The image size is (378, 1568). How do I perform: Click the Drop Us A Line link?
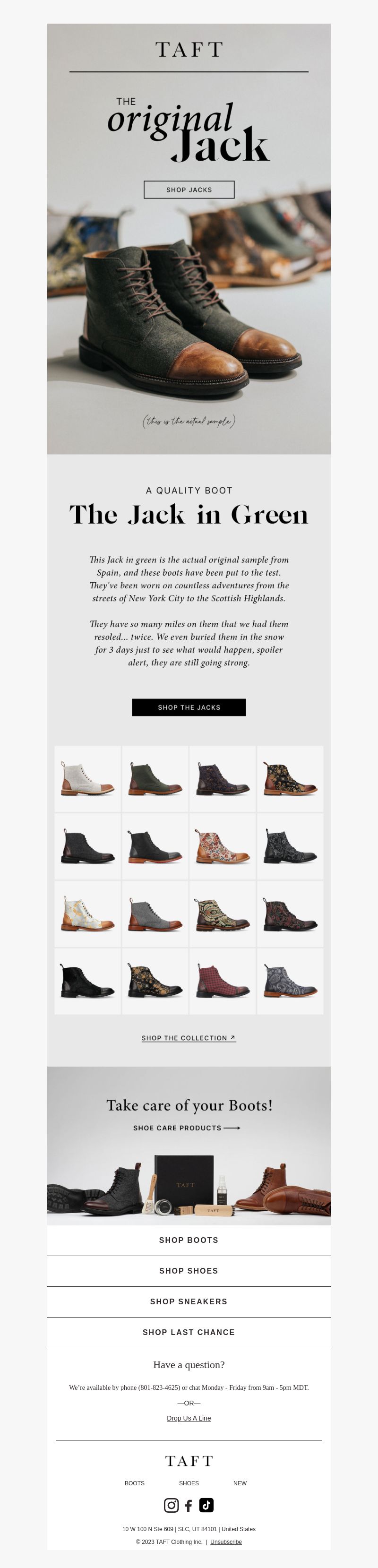pyautogui.click(x=189, y=1418)
